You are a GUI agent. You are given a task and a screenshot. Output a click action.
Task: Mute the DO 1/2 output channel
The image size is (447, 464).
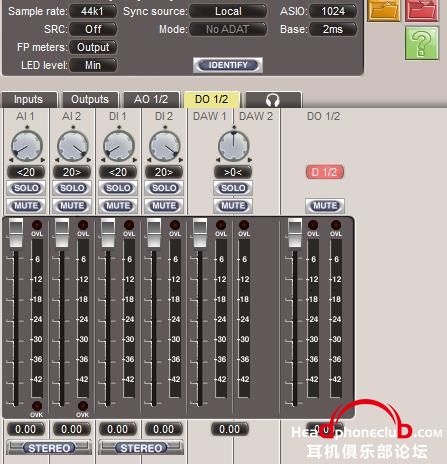pos(325,206)
